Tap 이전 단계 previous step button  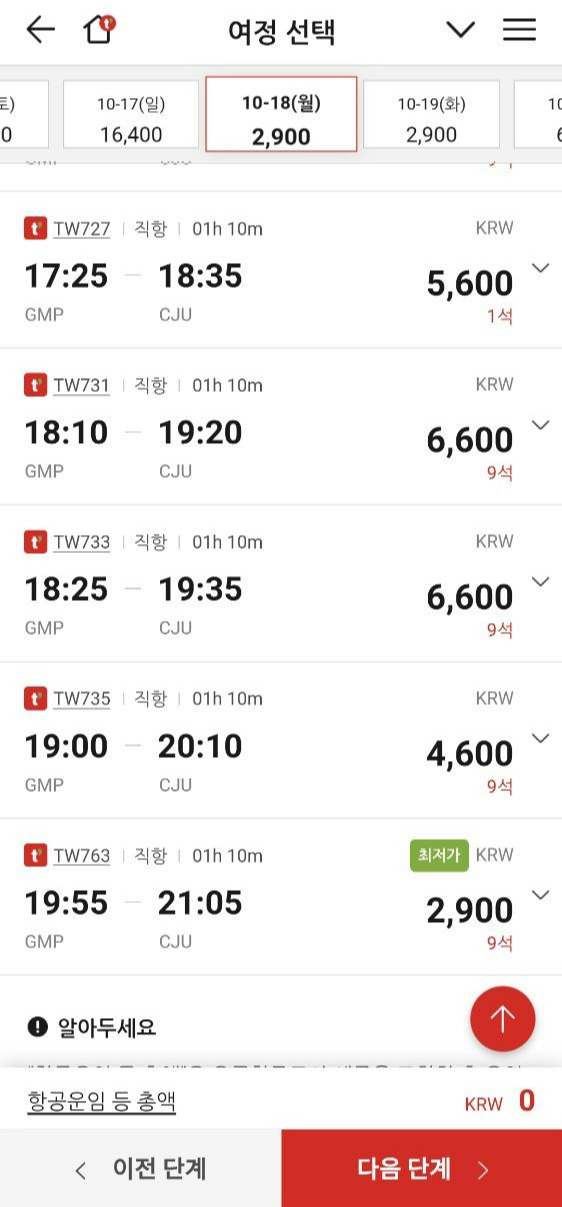pos(140,1168)
